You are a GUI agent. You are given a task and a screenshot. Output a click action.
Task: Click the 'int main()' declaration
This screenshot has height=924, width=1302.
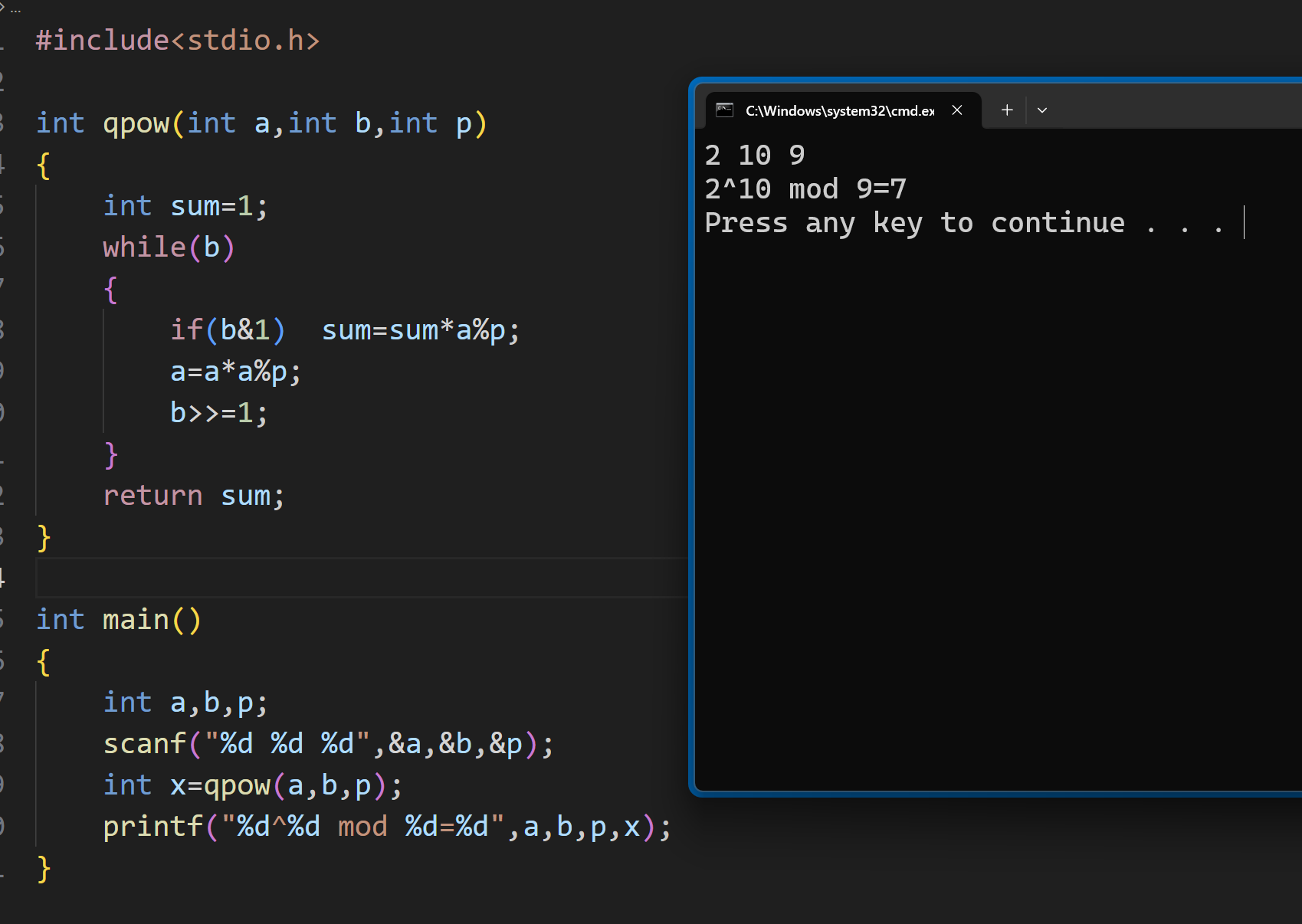click(119, 620)
